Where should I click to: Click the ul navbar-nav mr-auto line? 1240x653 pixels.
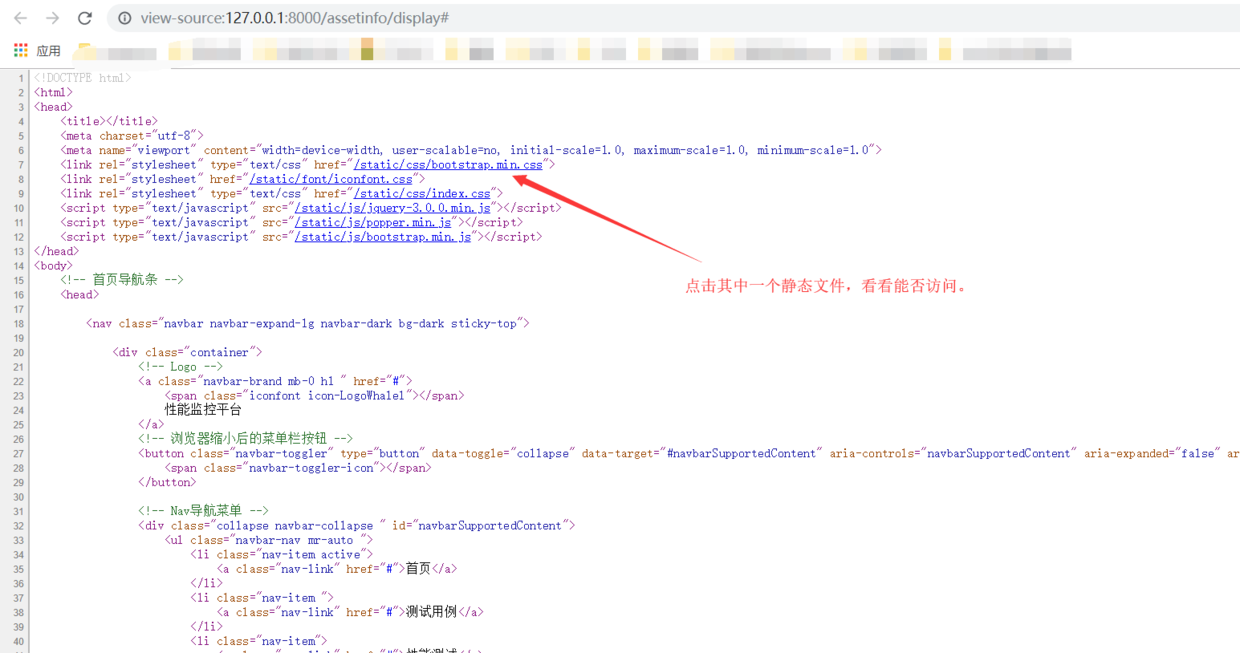pyautogui.click(x=268, y=539)
